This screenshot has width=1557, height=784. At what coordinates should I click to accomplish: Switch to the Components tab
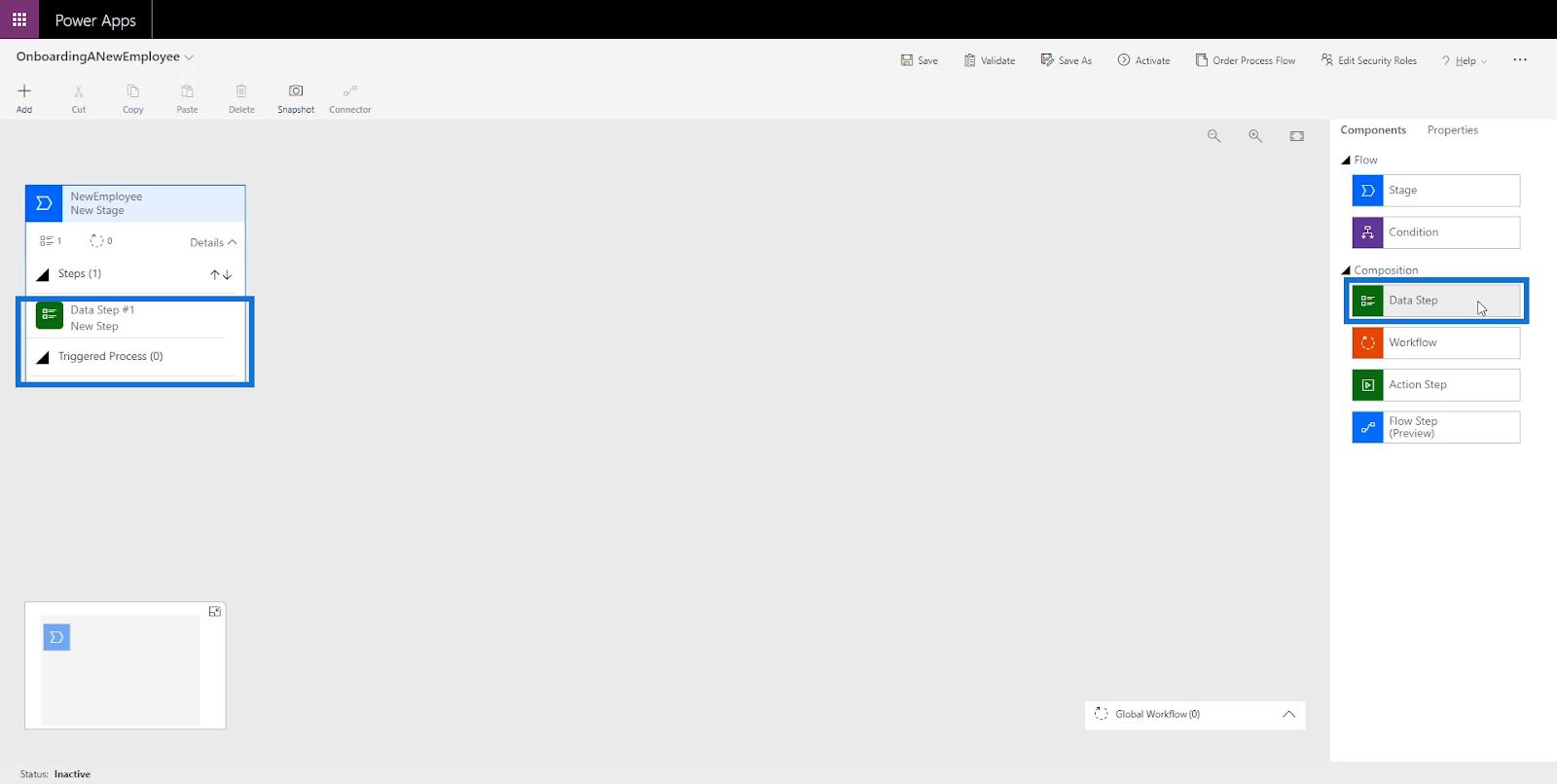[1373, 130]
